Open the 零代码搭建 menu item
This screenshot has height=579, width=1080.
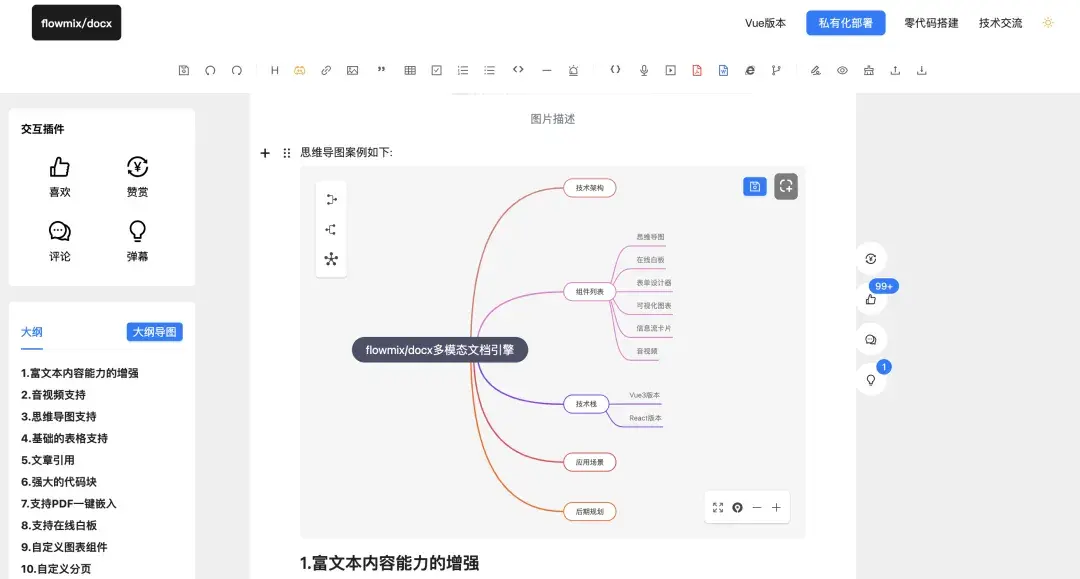(x=931, y=23)
